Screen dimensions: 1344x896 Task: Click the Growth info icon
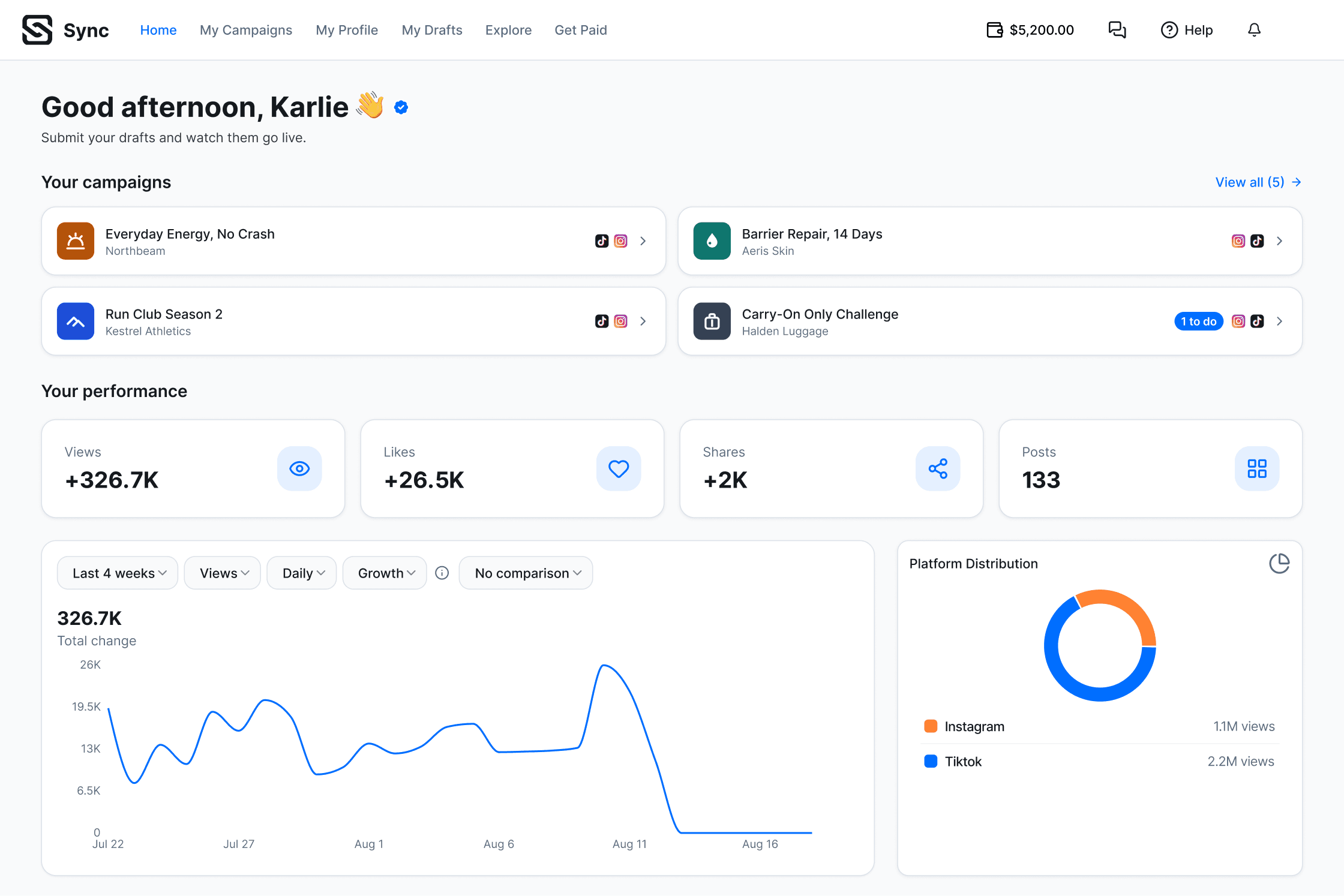(442, 573)
